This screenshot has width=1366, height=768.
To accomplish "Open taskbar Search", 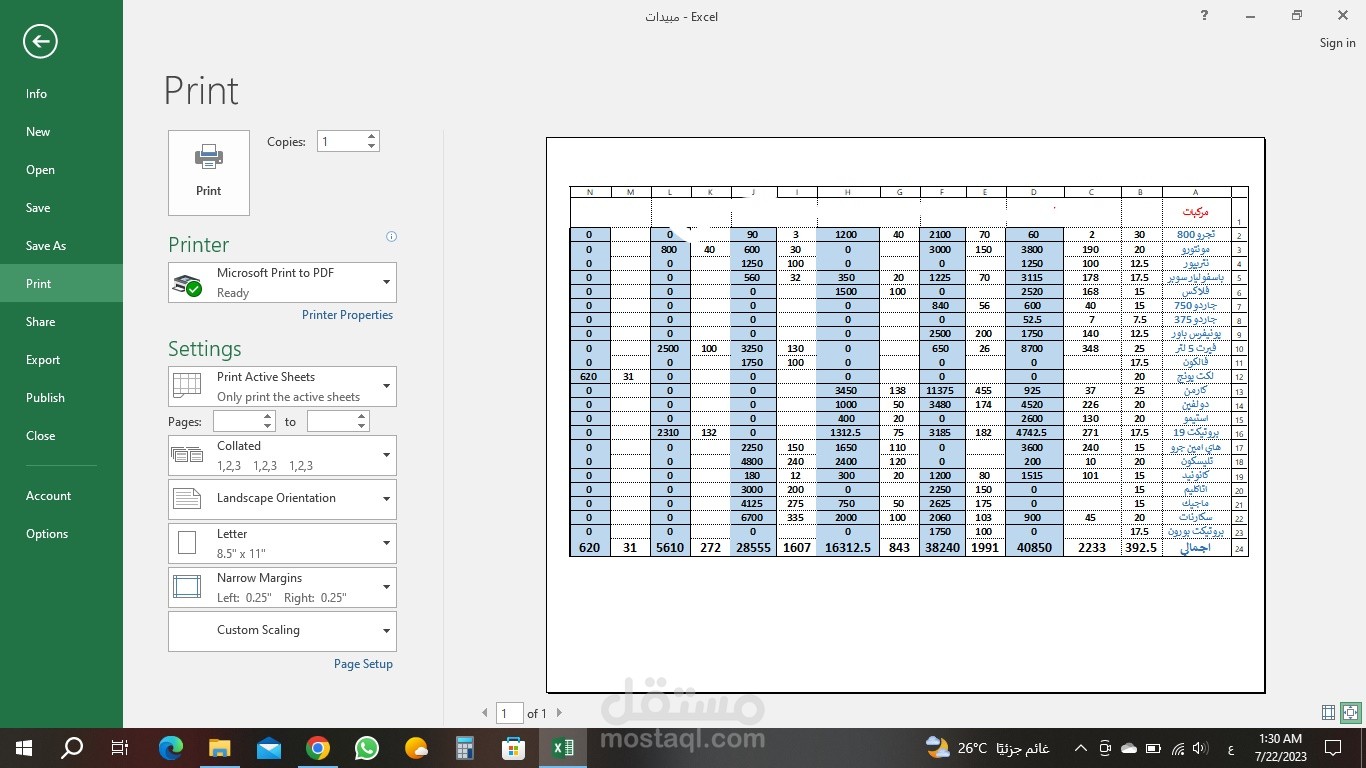I will [72, 748].
